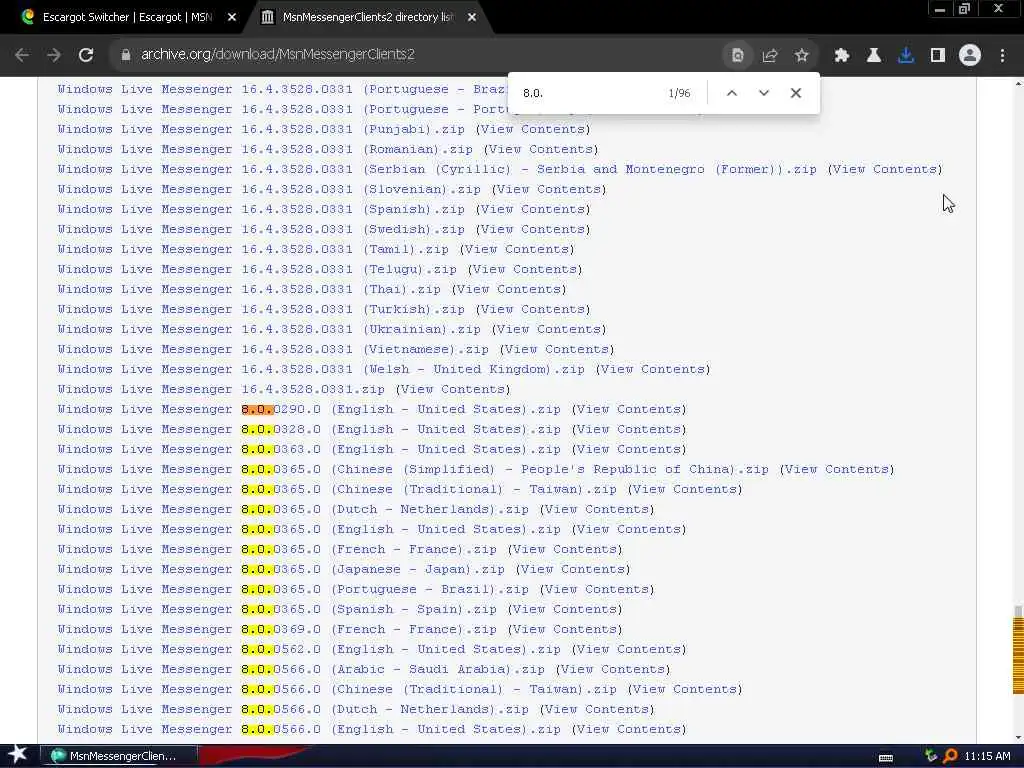This screenshot has width=1024, height=768.
Task: View site information lock icon
Action: click(125, 55)
